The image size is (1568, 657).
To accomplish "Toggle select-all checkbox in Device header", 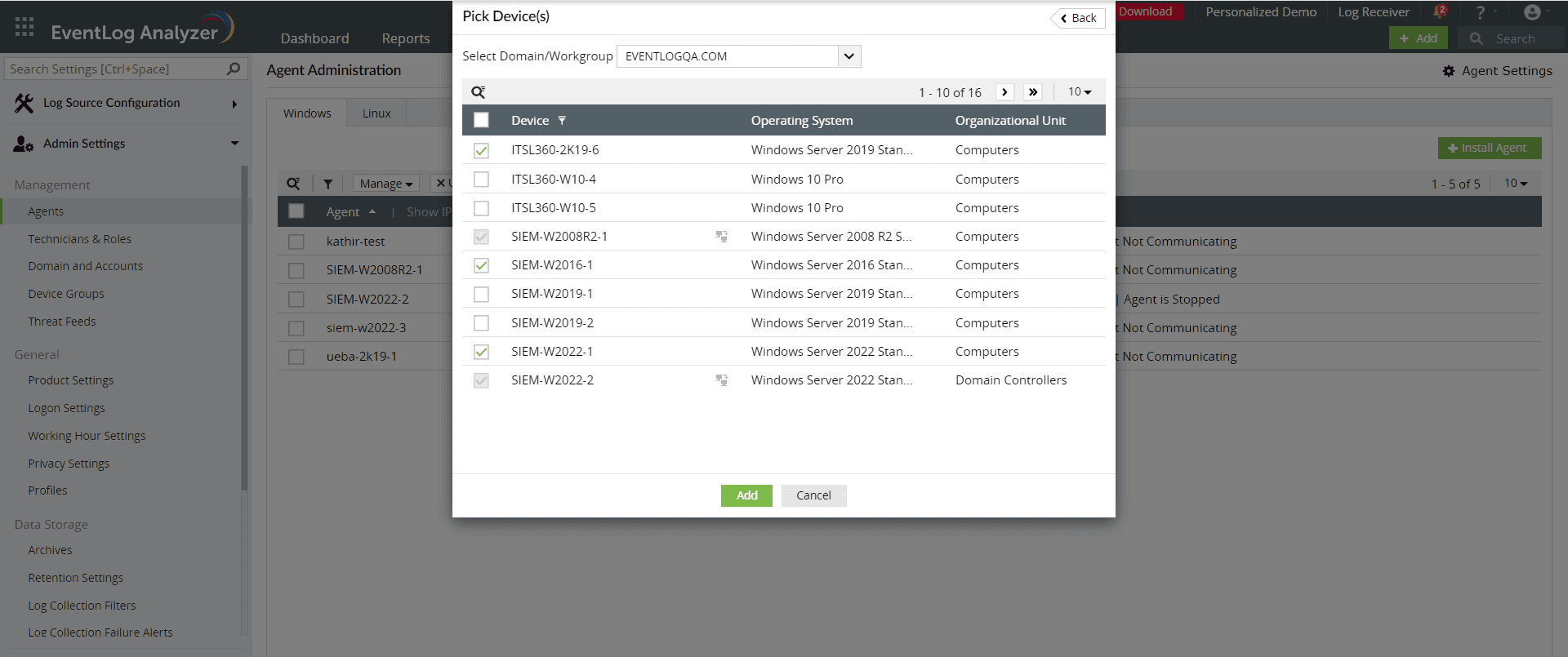I will point(482,121).
